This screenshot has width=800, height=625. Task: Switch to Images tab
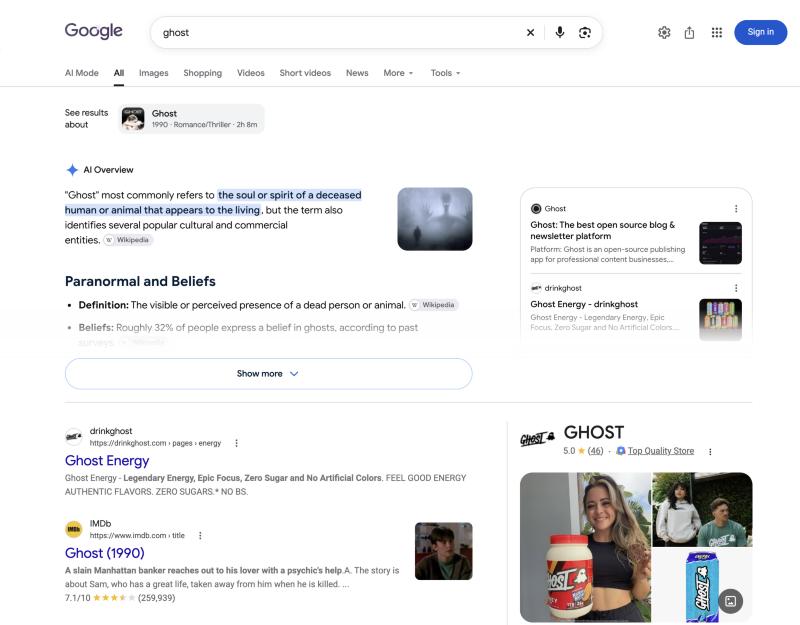pyautogui.click(x=154, y=73)
